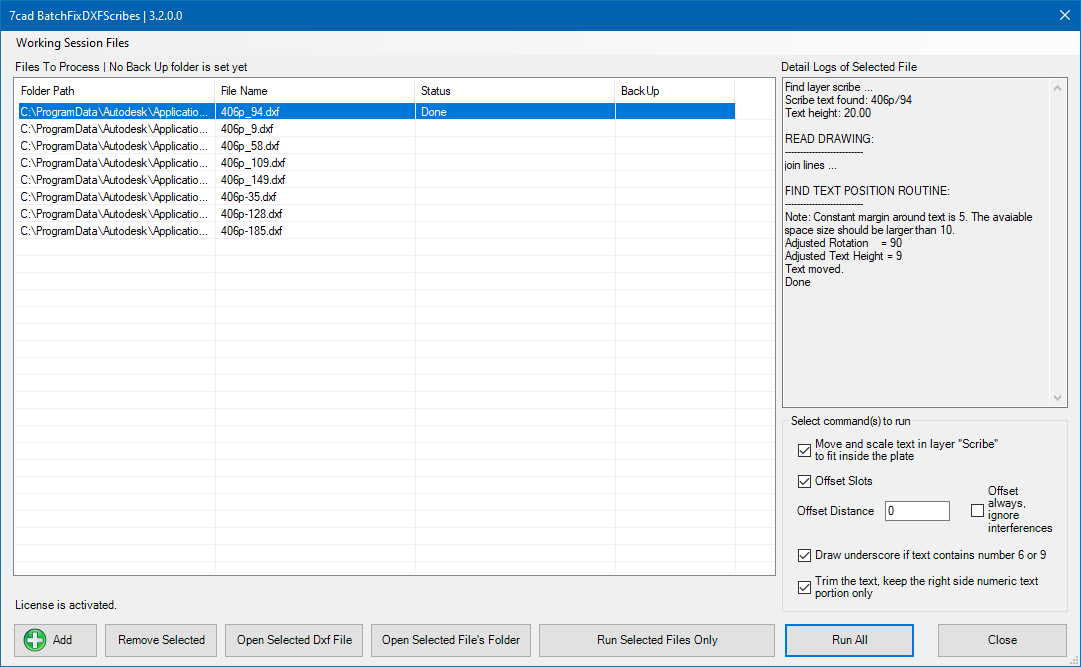The width and height of the screenshot is (1081, 667).
Task: Select the 406p_9.dxf file row
Action: (x=247, y=129)
